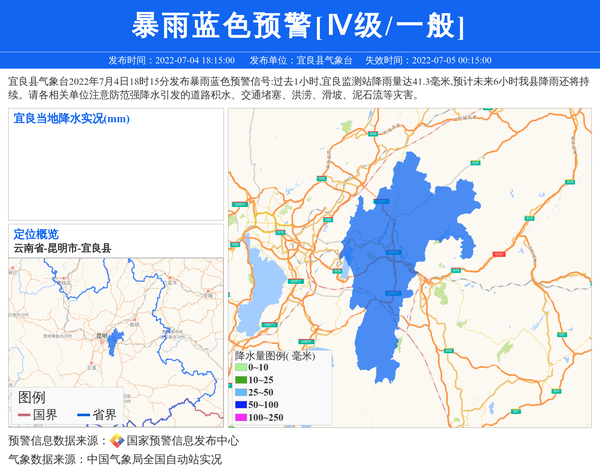Select the 50~100 dark blue rainfall swatch

(240, 404)
